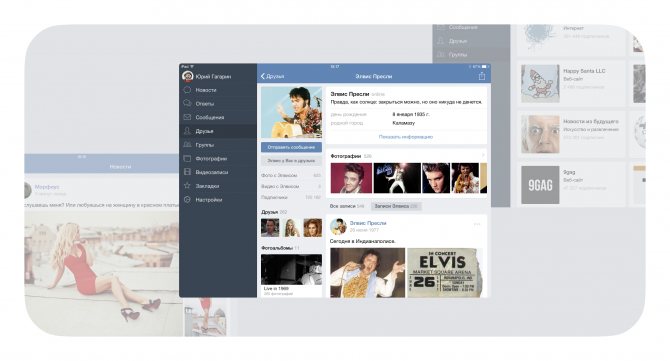Open Elvis's large profile photo
This screenshot has width=670, height=361.
tap(291, 112)
